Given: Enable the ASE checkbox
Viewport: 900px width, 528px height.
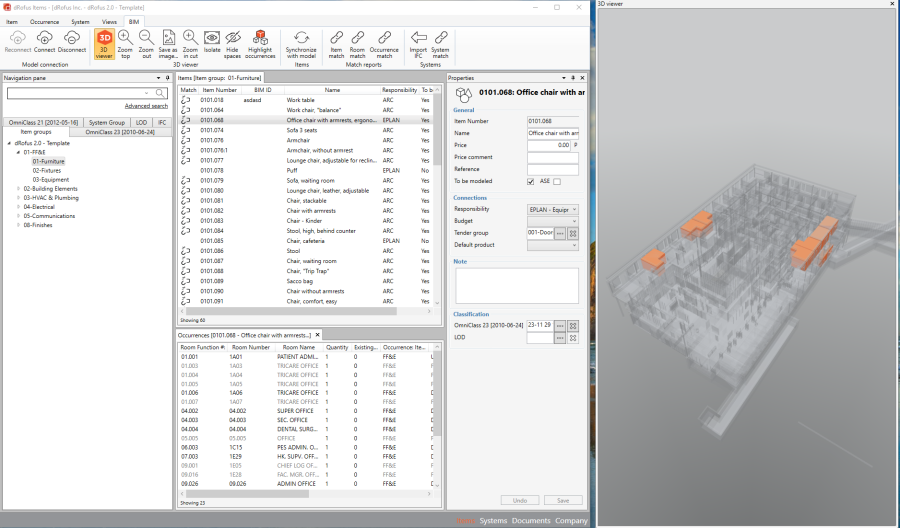Looking at the screenshot, I should tap(557, 181).
